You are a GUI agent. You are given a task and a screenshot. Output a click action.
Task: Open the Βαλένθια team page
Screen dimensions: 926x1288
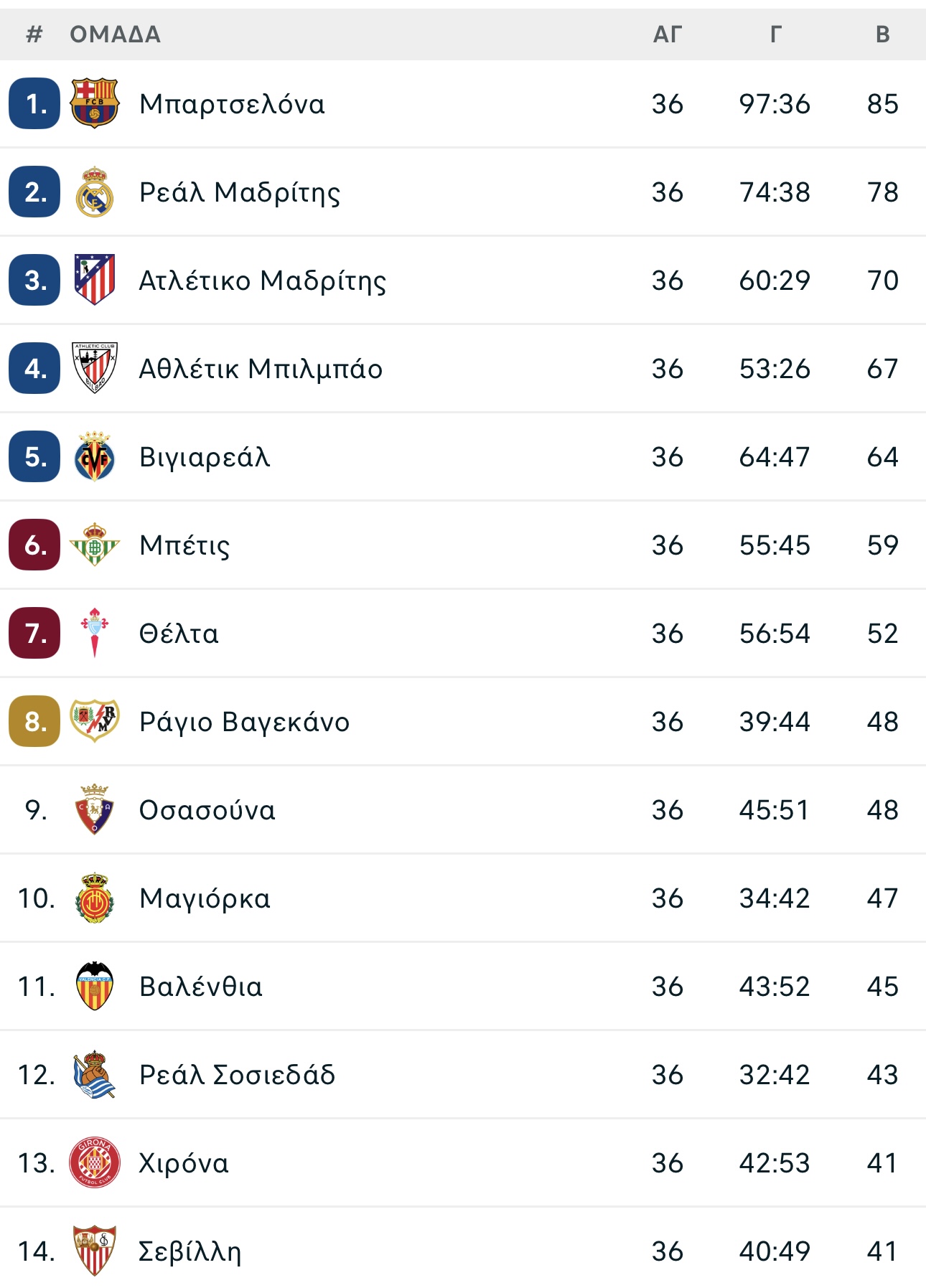[201, 987]
